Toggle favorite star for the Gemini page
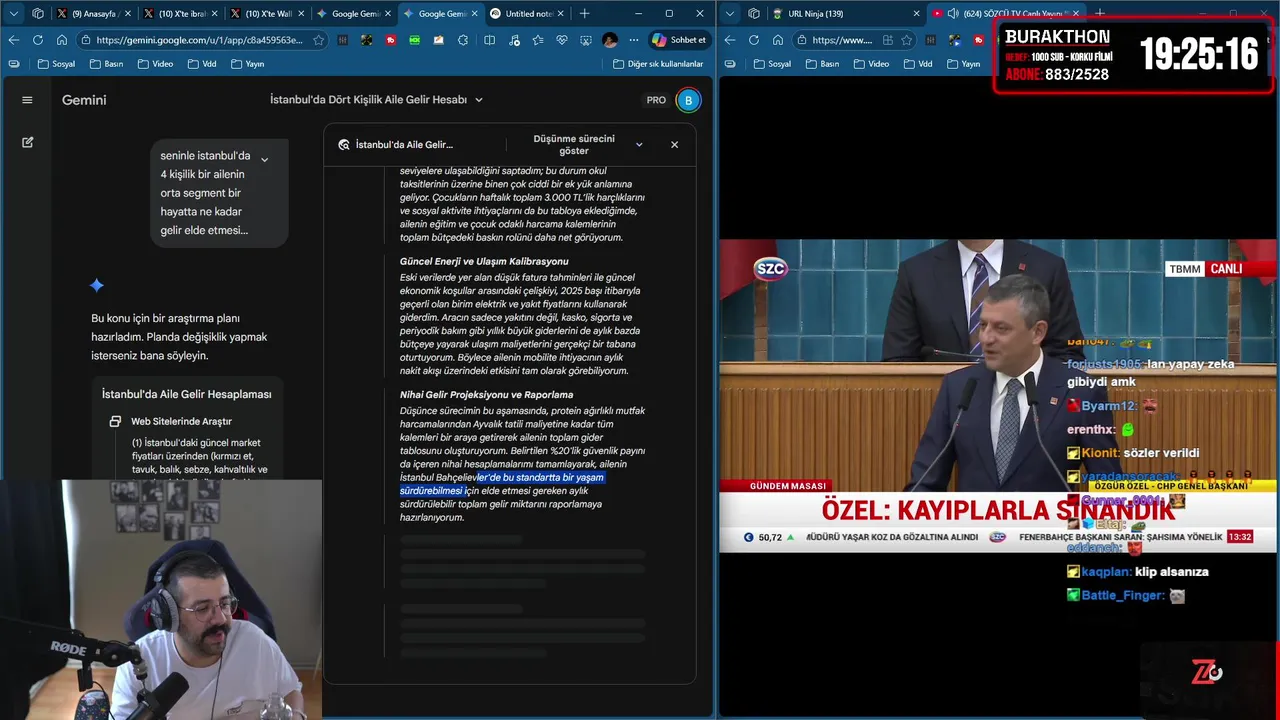This screenshot has width=1280, height=720. (319, 40)
